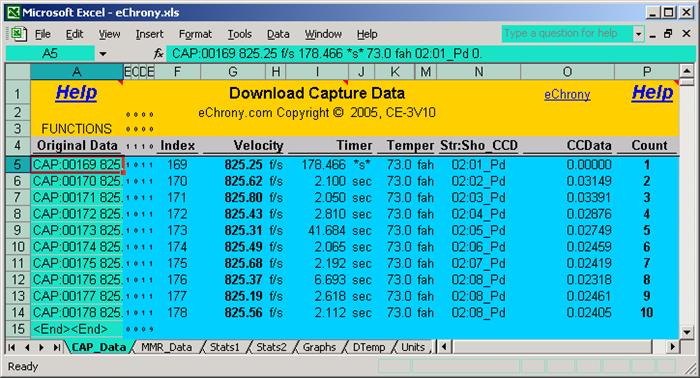Click vertical scrollbar down arrow

(x=687, y=332)
